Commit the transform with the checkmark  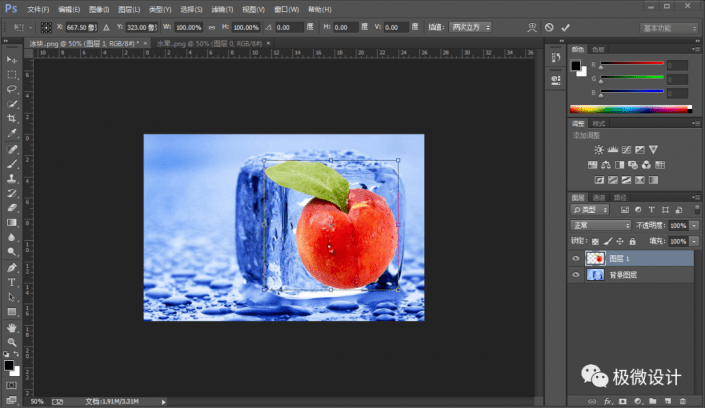coord(566,27)
